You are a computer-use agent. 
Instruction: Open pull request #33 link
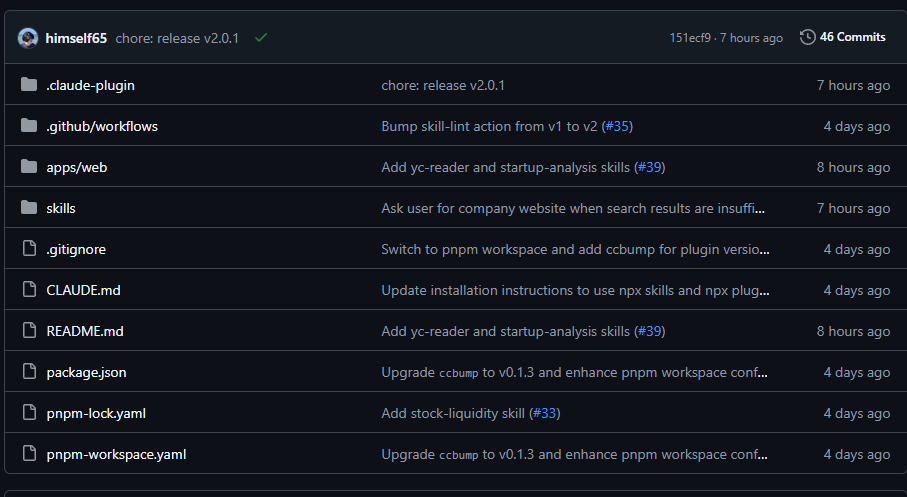[545, 413]
